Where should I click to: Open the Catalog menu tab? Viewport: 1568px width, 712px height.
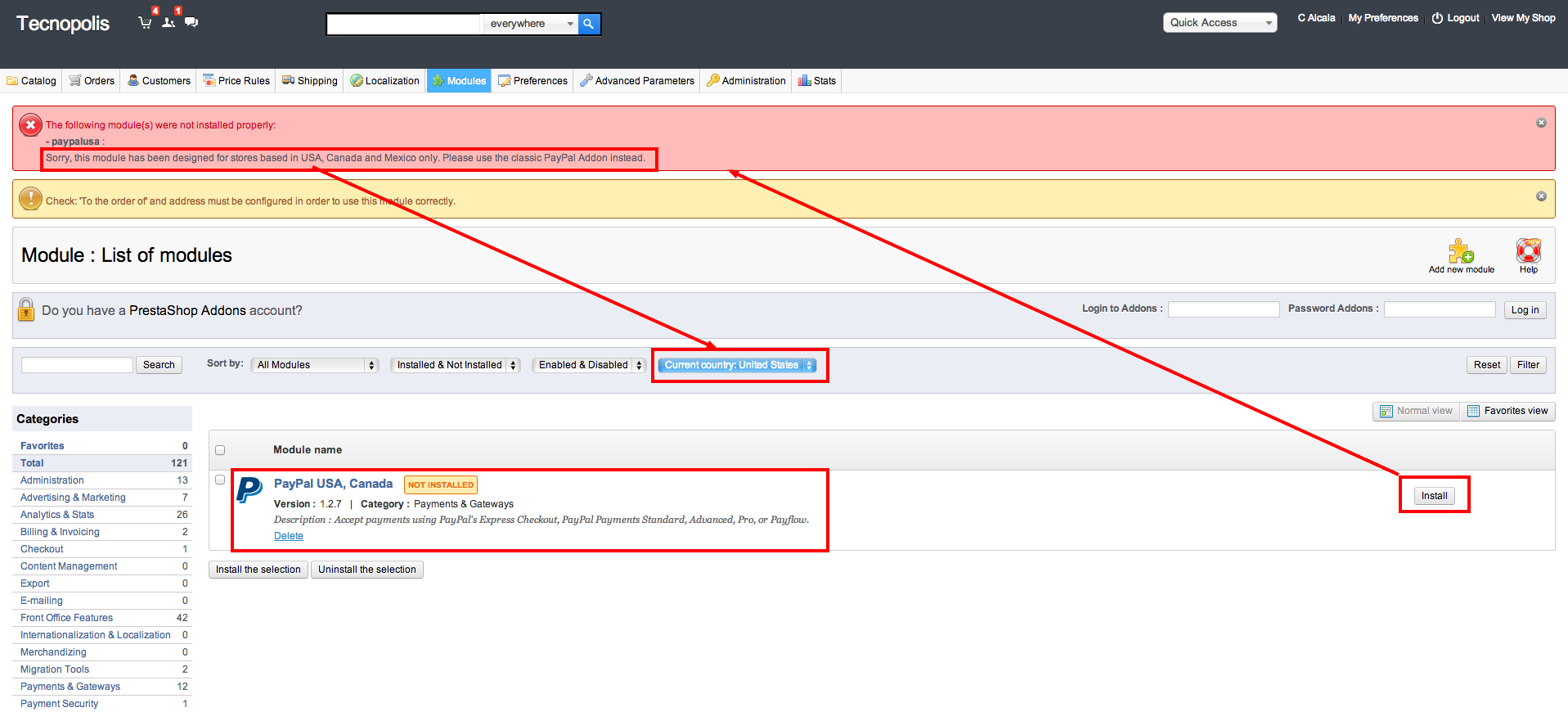click(x=32, y=81)
